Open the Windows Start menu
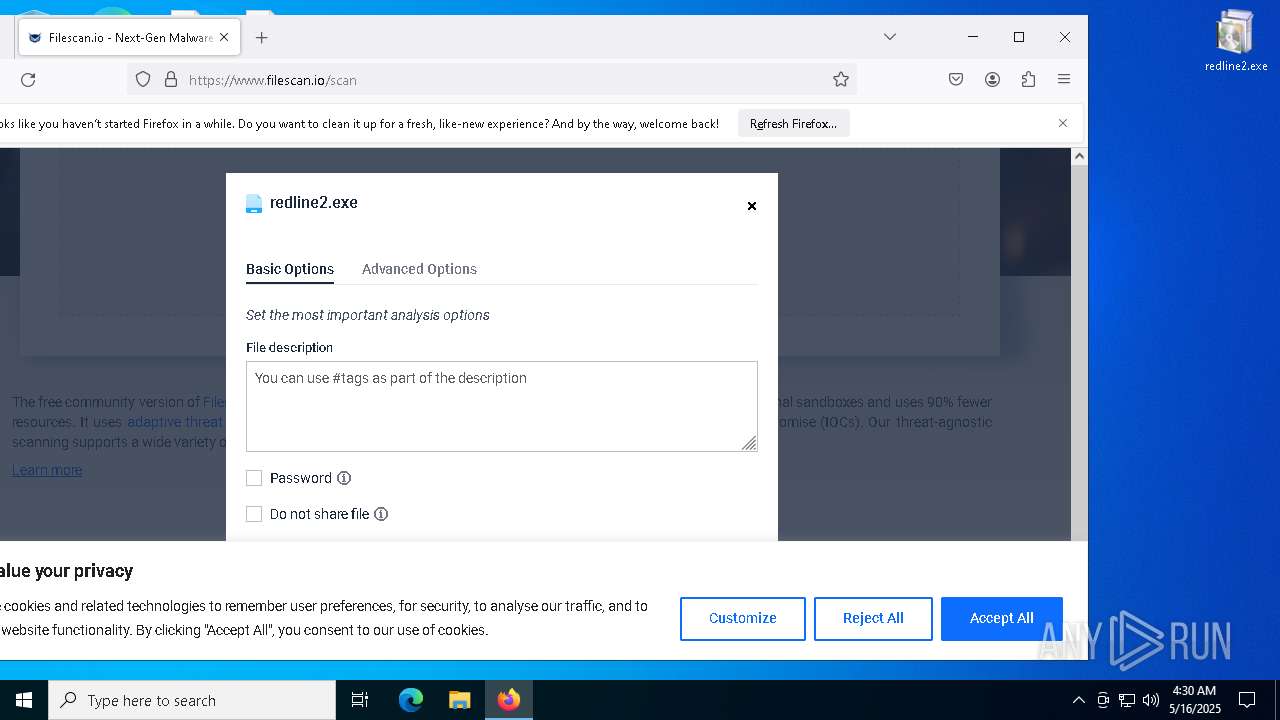 point(24,700)
